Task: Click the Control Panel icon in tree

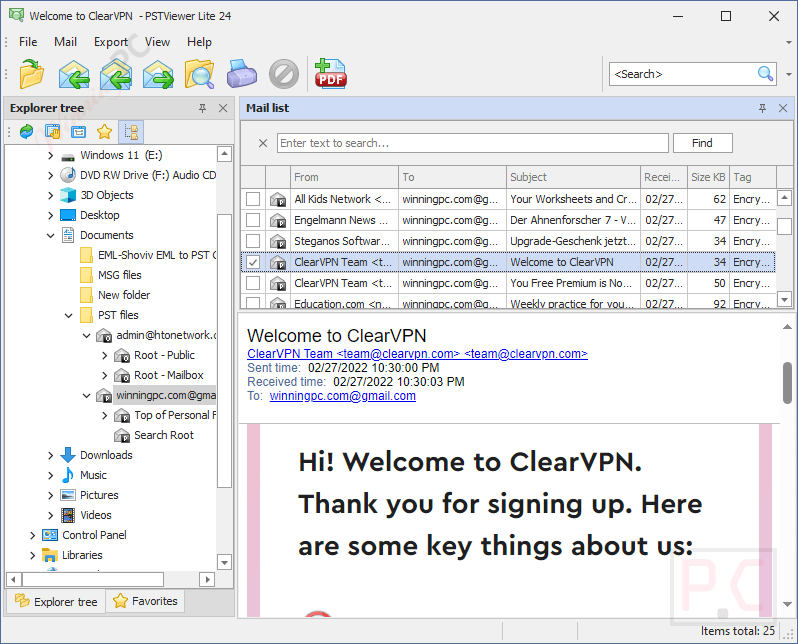Action: [x=50, y=535]
